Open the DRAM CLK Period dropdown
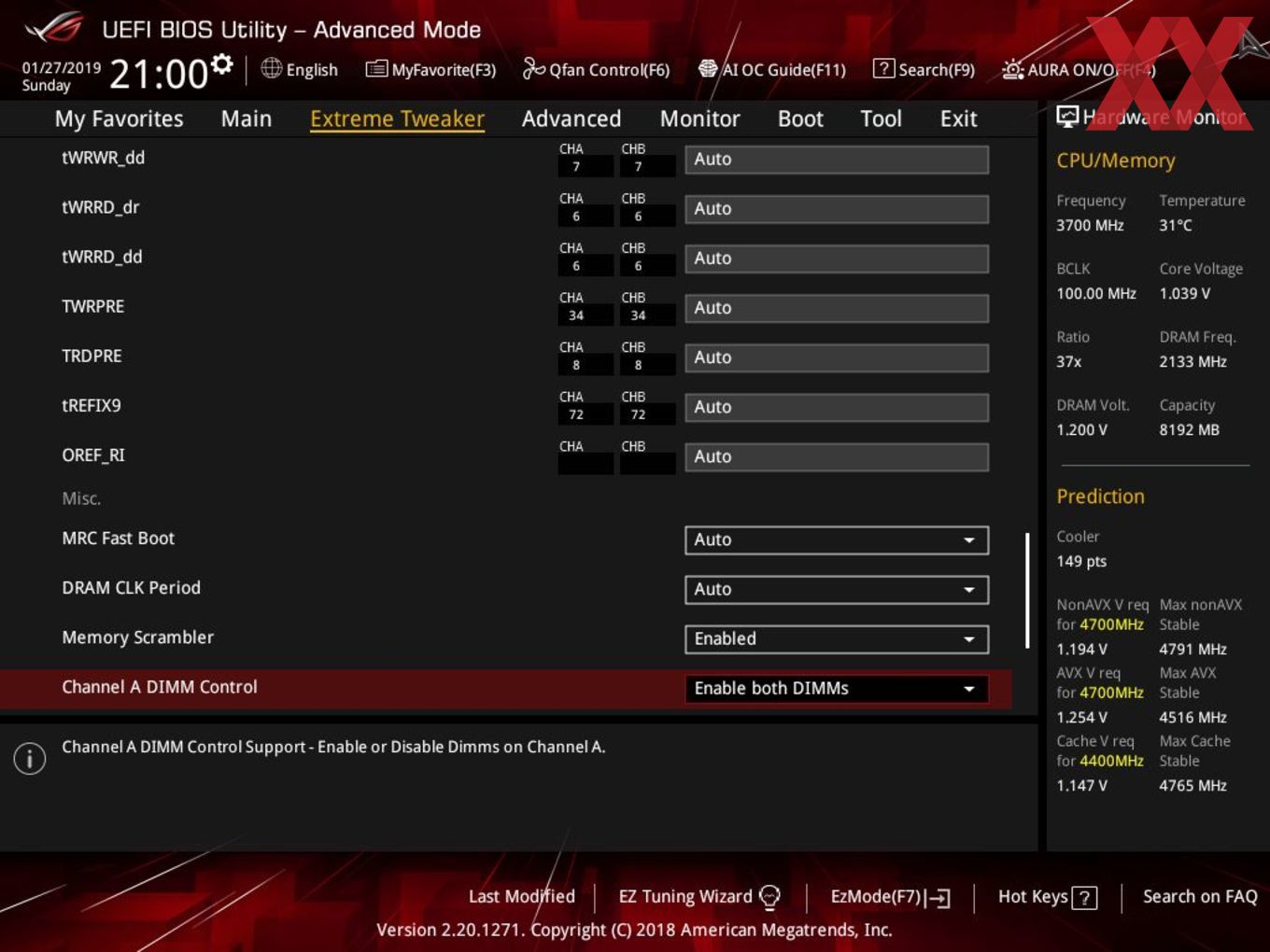This screenshot has height=952, width=1270. [837, 589]
